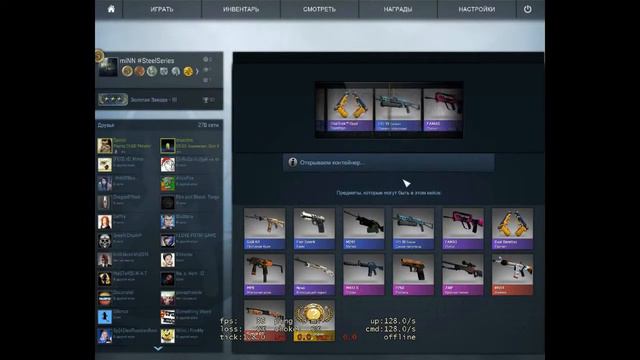Select the P250 pistol case item
The width and height of the screenshot is (640, 360).
tap(413, 275)
